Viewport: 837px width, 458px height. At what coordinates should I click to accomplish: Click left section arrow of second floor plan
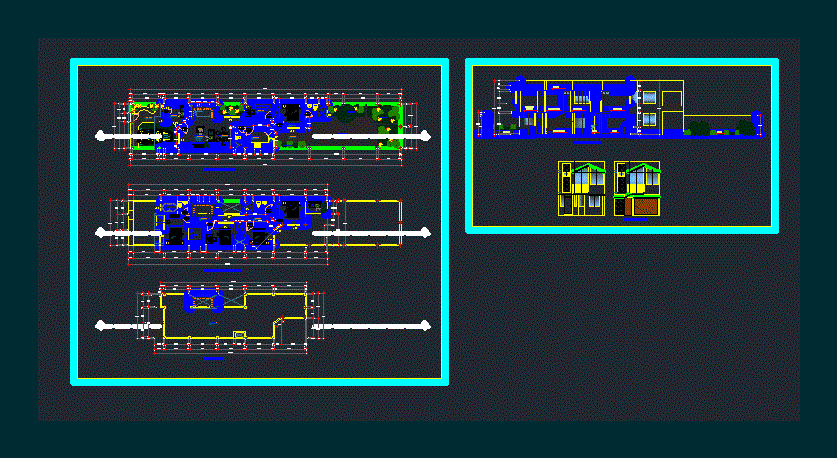pos(100,232)
